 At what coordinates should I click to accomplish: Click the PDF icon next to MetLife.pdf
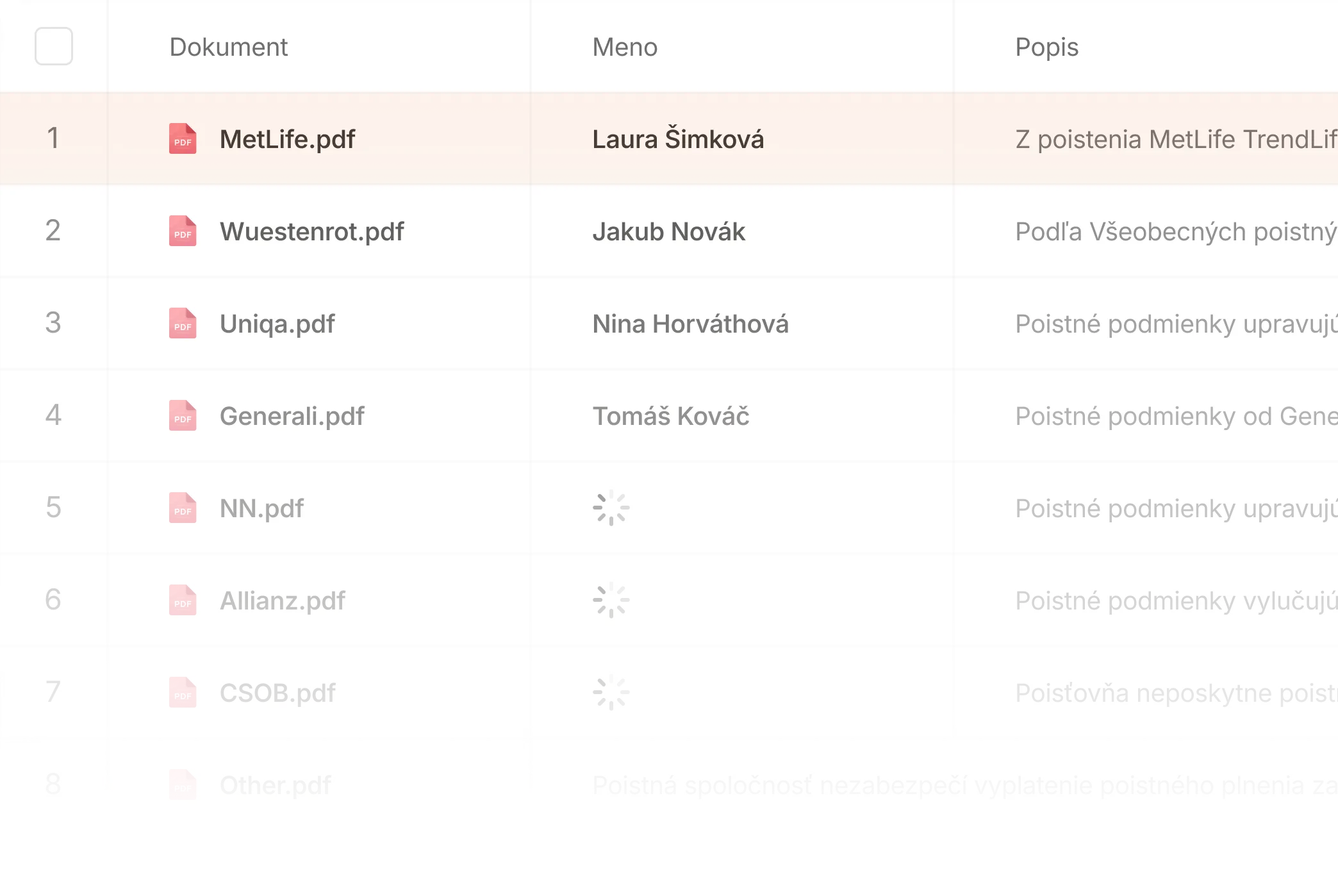click(x=183, y=138)
